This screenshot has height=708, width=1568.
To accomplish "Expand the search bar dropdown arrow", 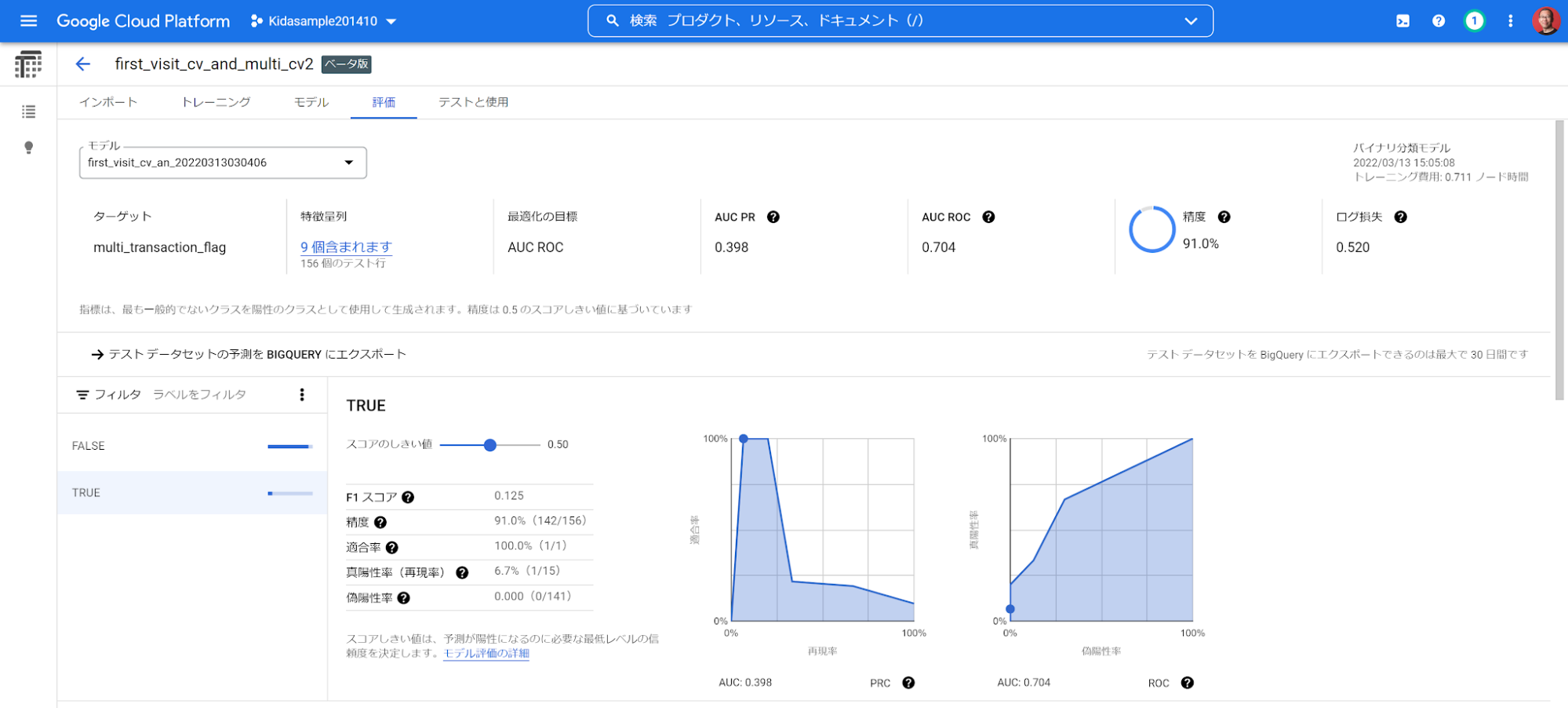I will (x=1190, y=21).
